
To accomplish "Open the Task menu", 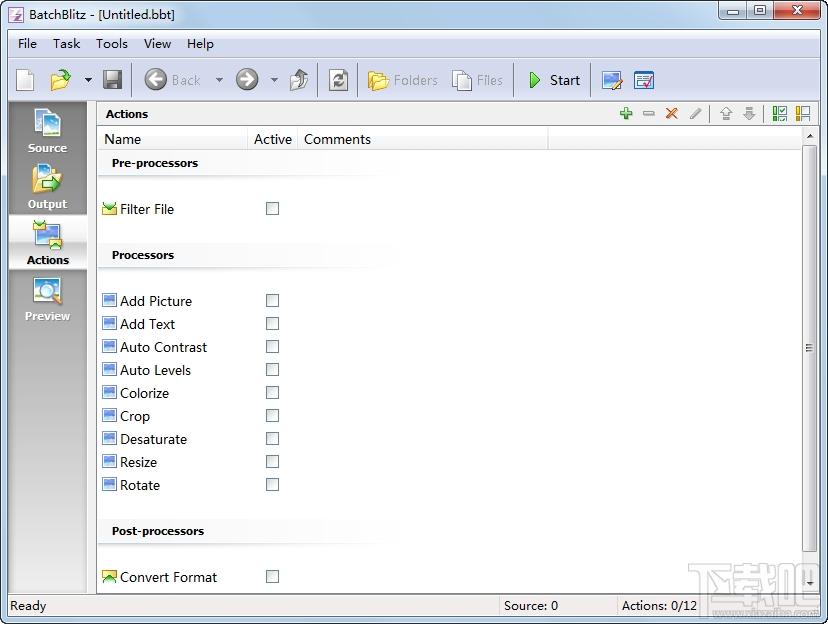I will [x=67, y=44].
